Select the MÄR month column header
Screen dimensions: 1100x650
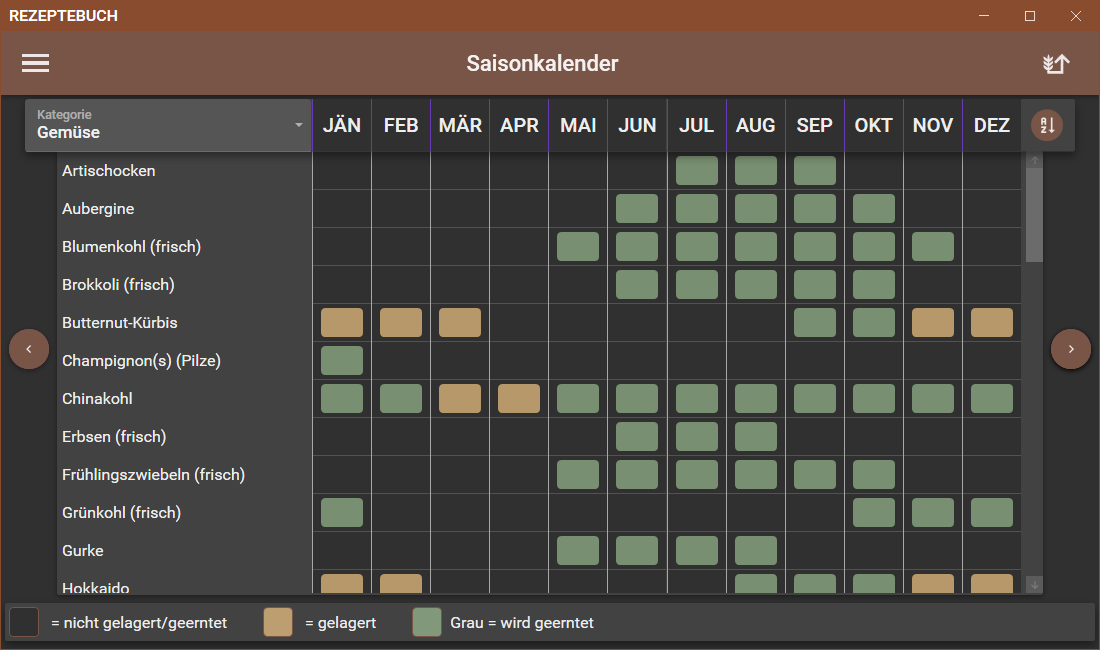[x=460, y=126]
